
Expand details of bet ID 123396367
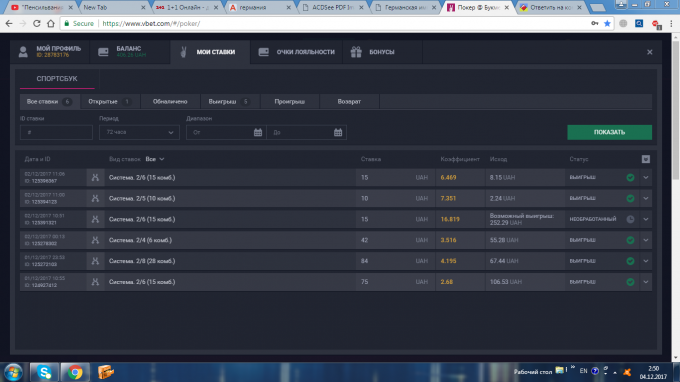(646, 177)
